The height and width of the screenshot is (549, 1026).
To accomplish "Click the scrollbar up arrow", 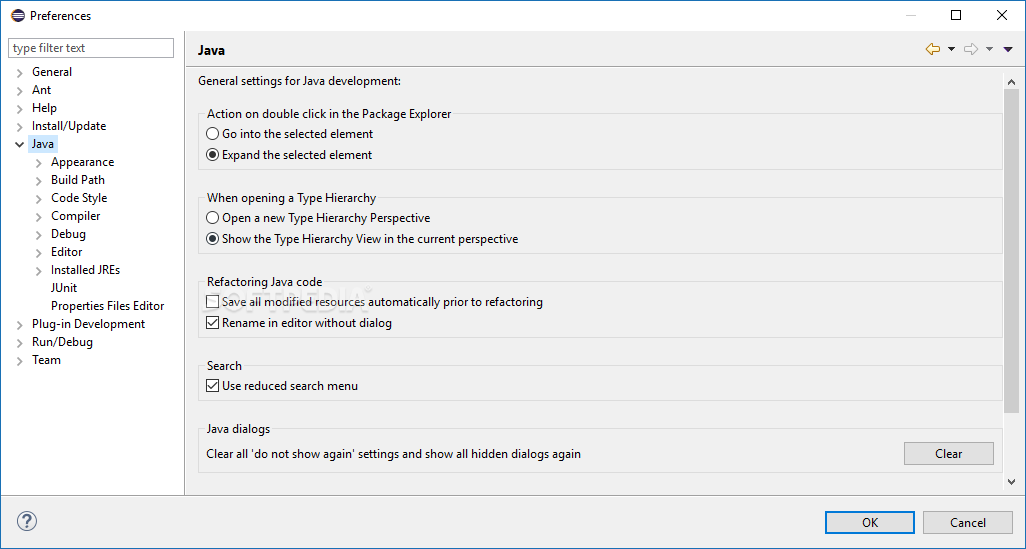I will point(1012,82).
